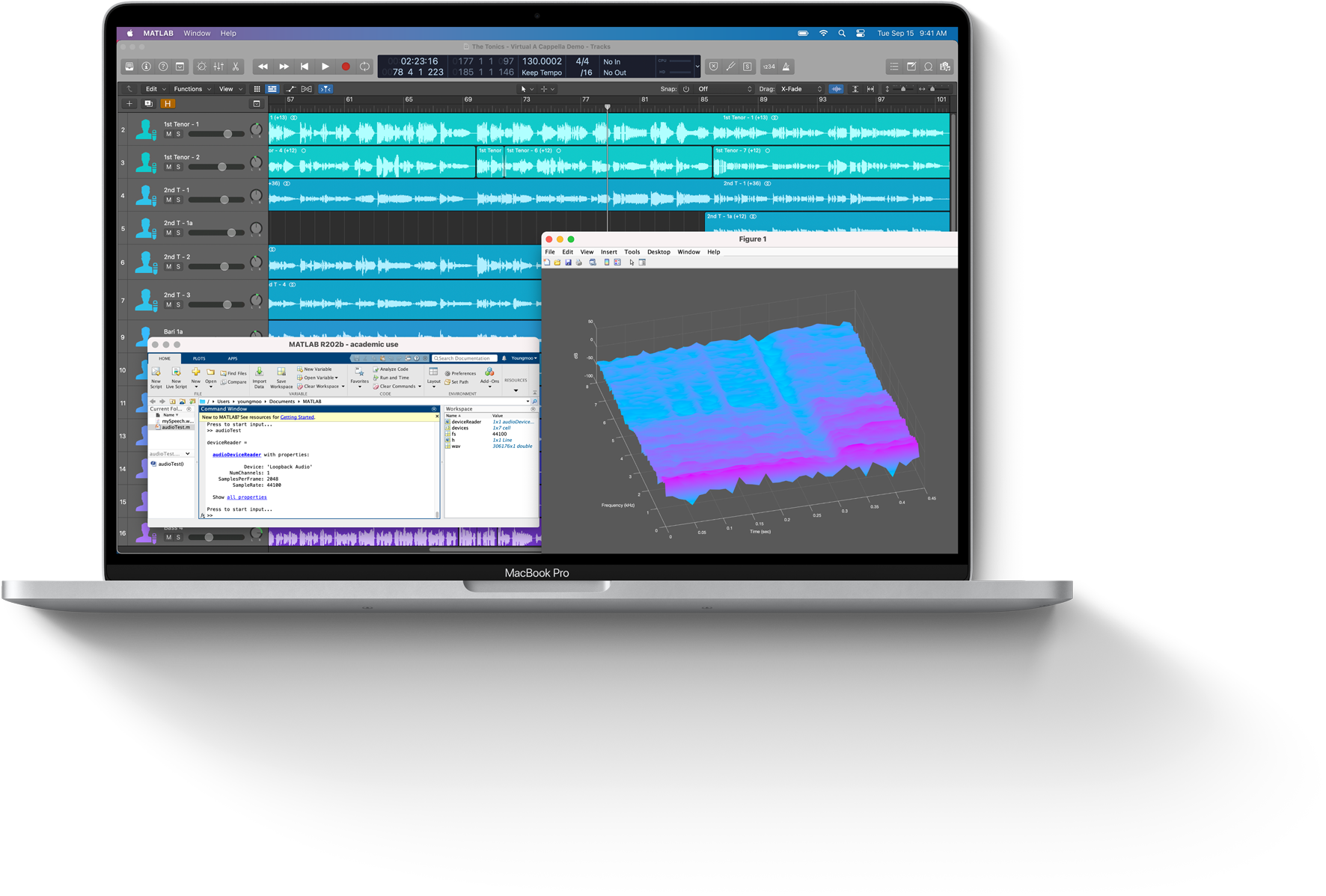Click the Record button in transport
The image size is (1326, 896).
(346, 67)
